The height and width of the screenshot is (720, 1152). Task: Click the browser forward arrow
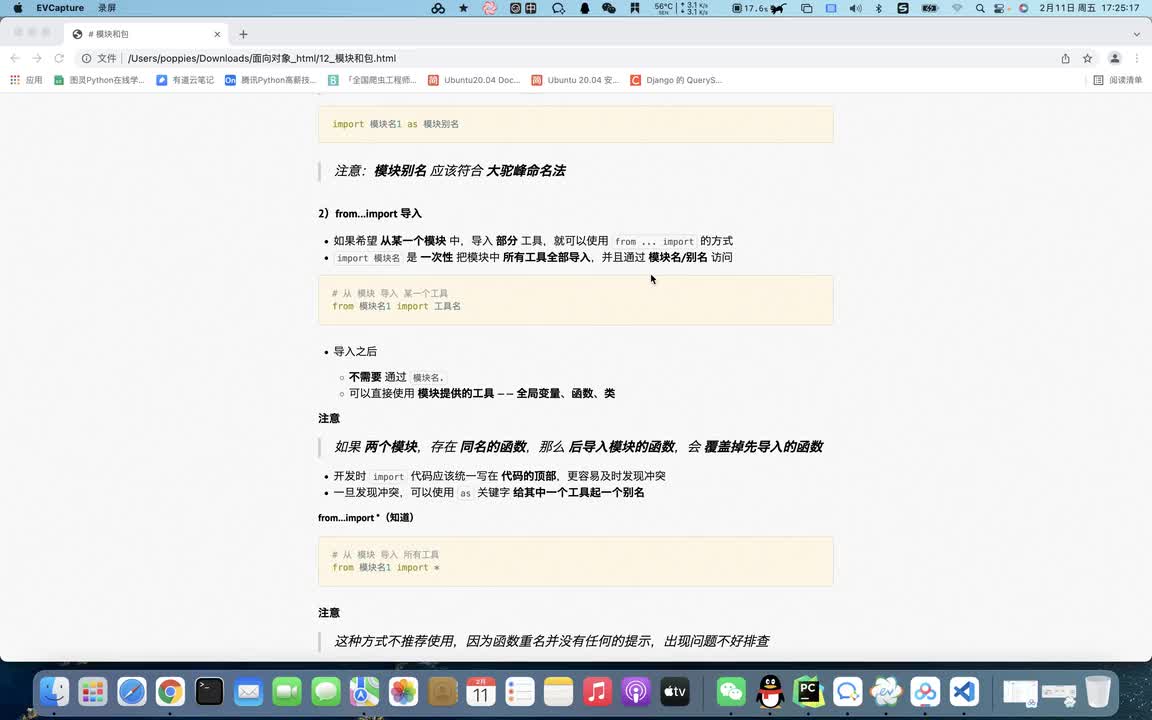[x=37, y=58]
